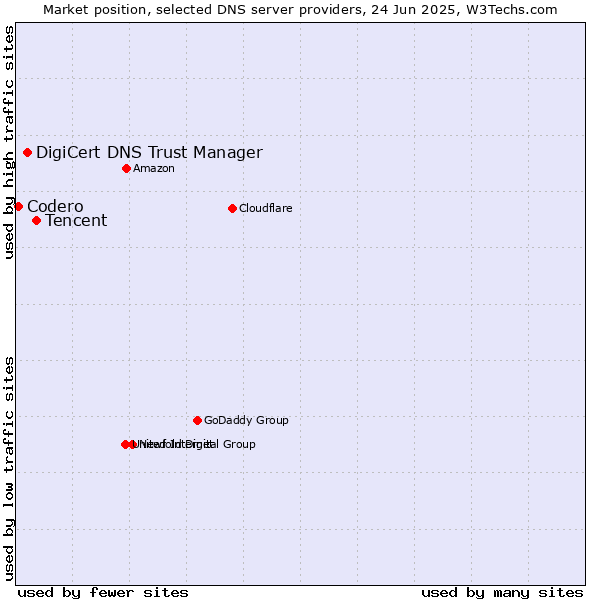
Task: Click the 'used by fewer sites' axis label
Action: tap(103, 593)
